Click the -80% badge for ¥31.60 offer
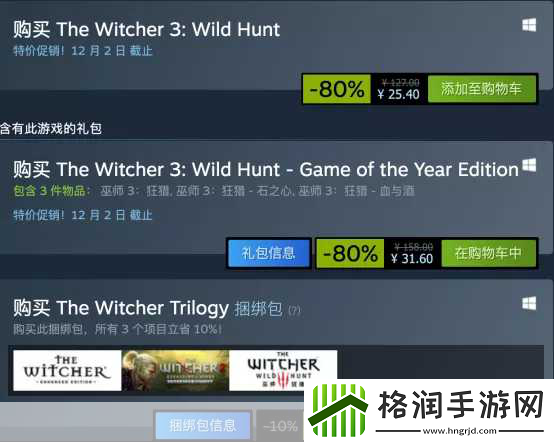This screenshot has width=554, height=442. coord(350,253)
